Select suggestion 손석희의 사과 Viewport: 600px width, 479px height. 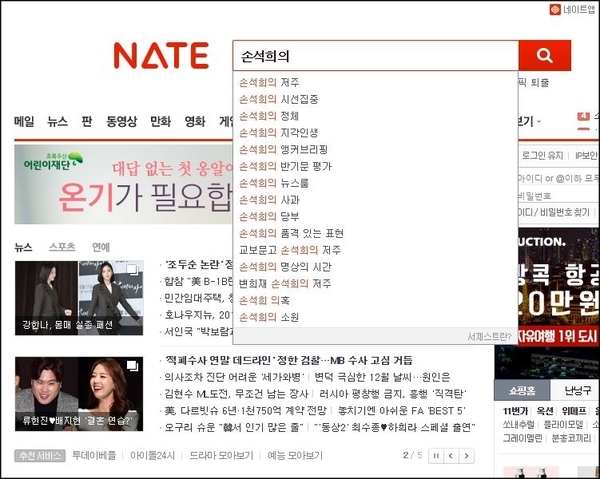[269, 200]
